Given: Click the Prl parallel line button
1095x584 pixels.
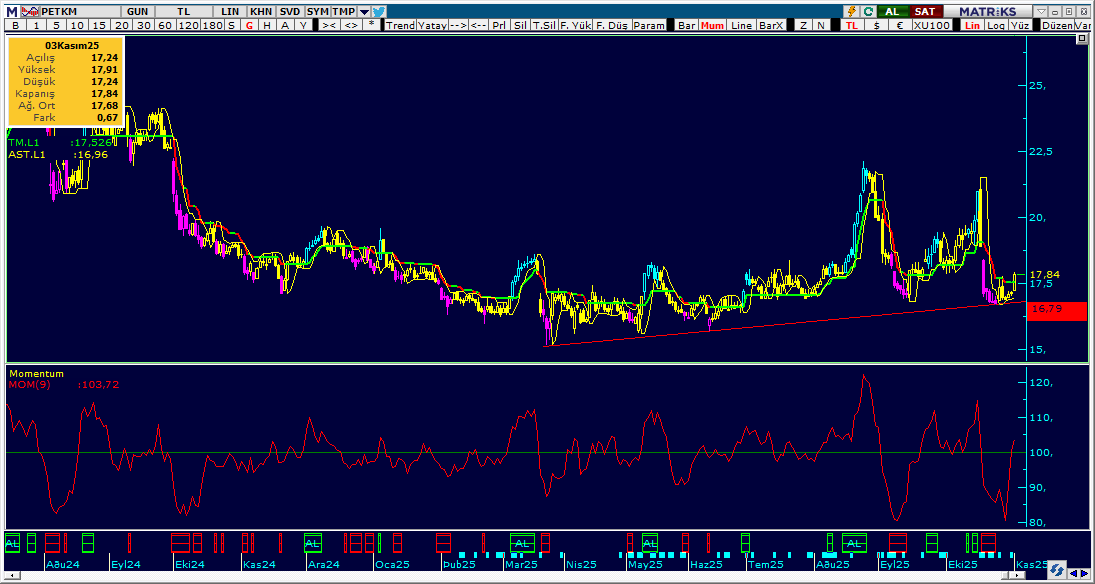Looking at the screenshot, I should (499, 24).
